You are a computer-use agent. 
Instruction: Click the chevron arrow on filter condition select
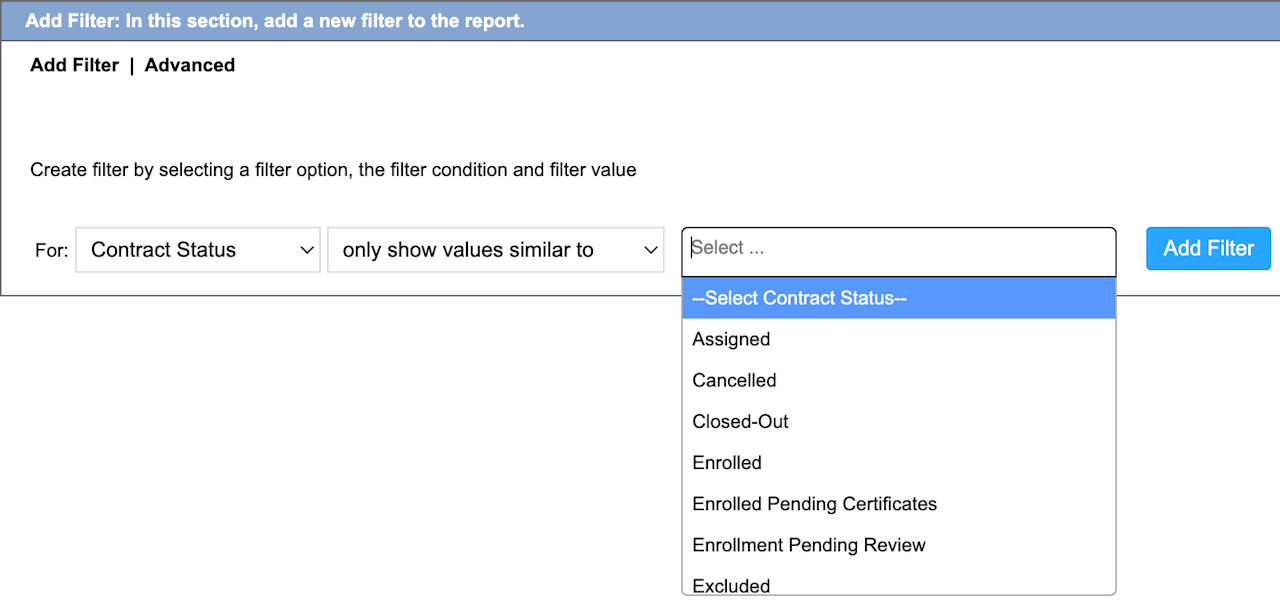[x=651, y=250]
